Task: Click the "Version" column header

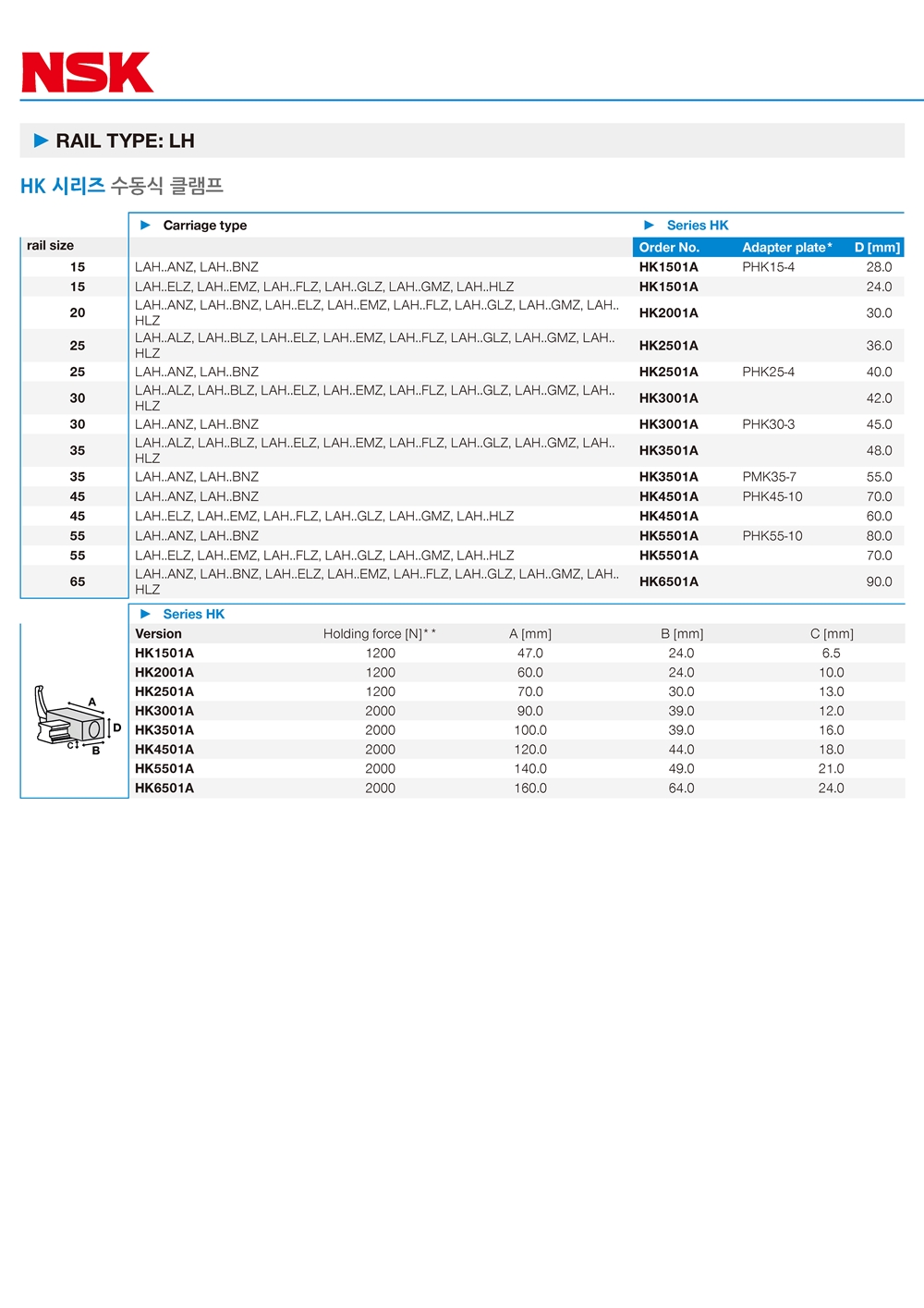Action: pos(158,634)
